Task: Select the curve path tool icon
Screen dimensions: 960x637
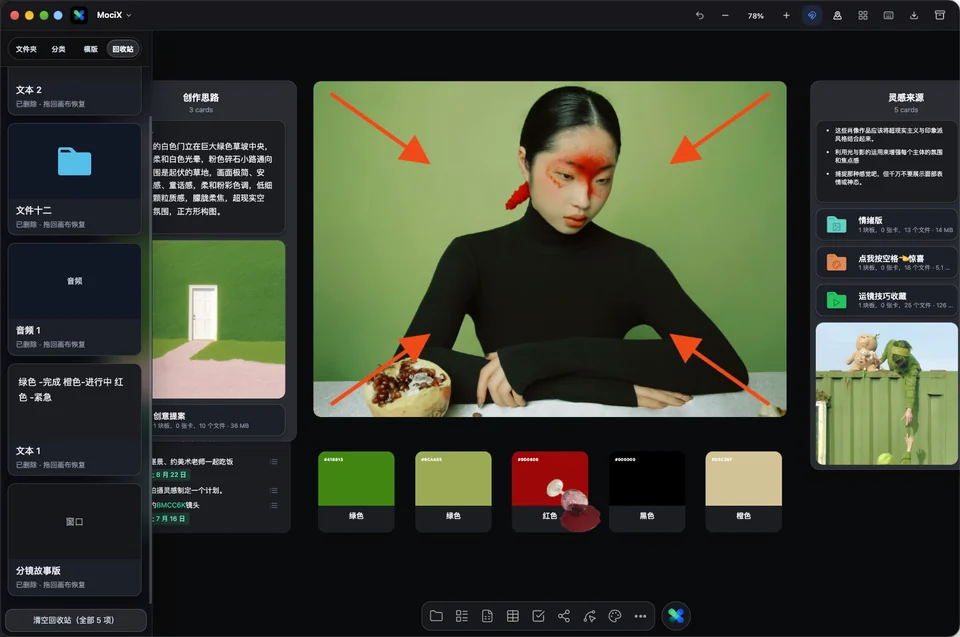Action: tap(590, 616)
